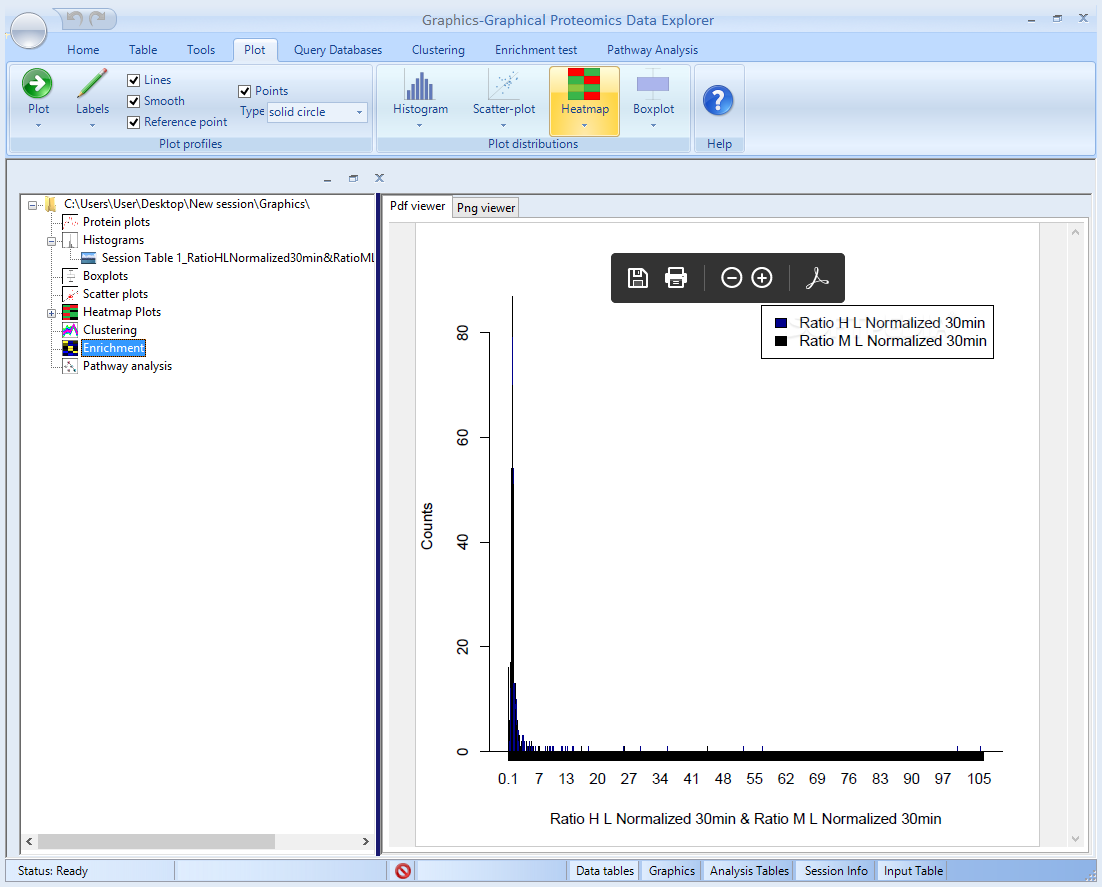Click the green Plot arrow icon
The width and height of the screenshot is (1102, 887).
click(37, 84)
